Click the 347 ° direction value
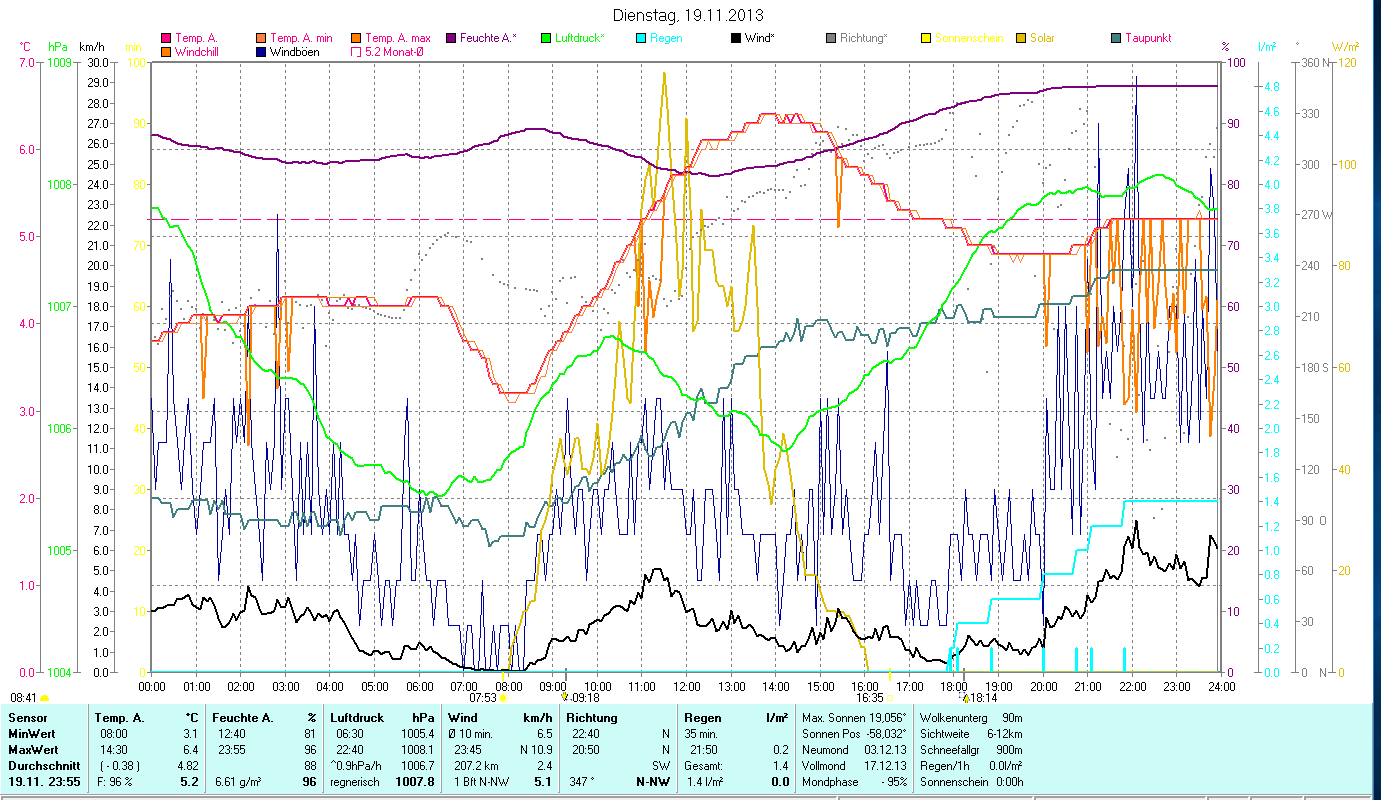 582,782
